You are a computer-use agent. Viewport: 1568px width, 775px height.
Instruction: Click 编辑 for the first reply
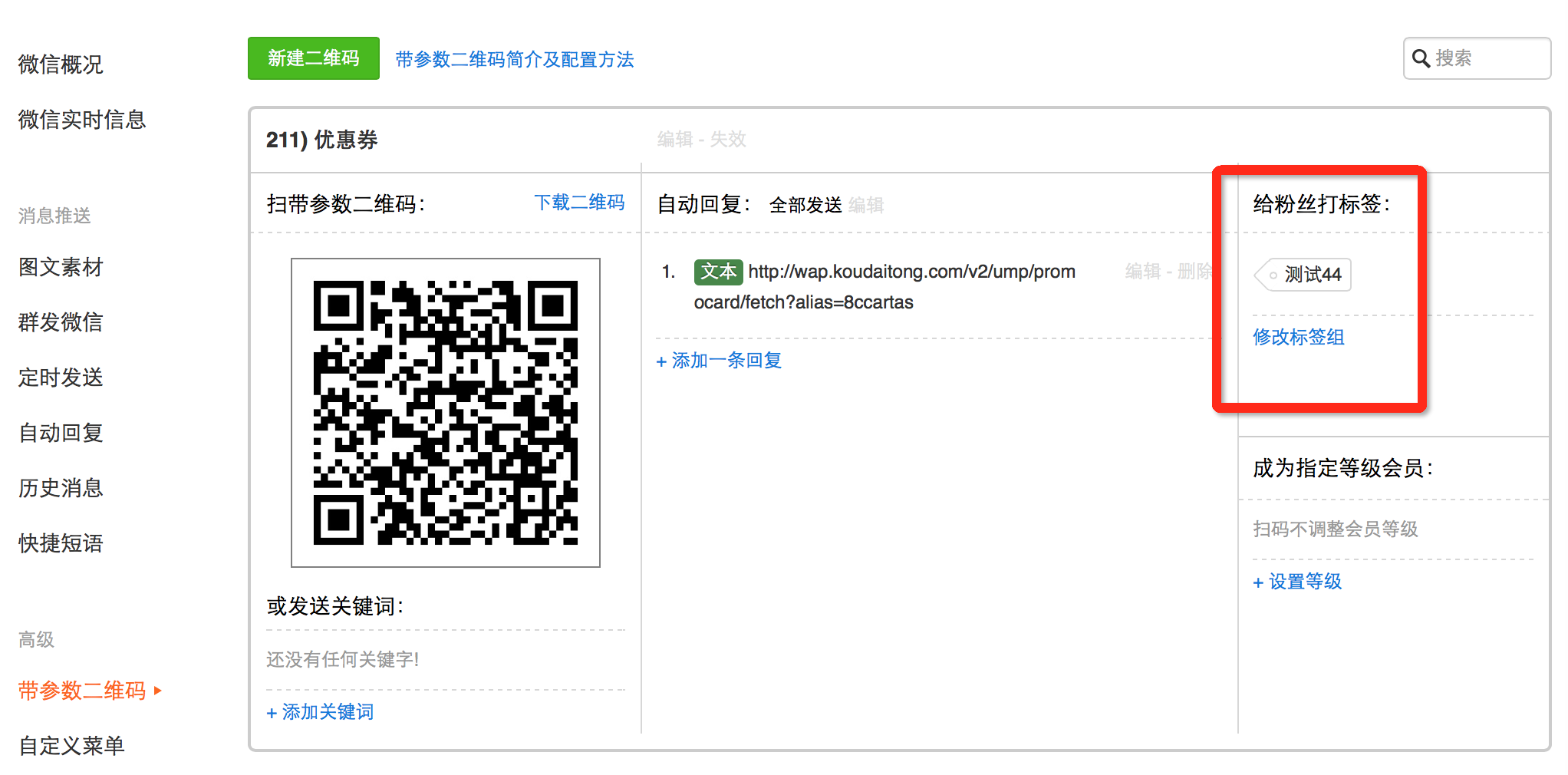(1143, 271)
